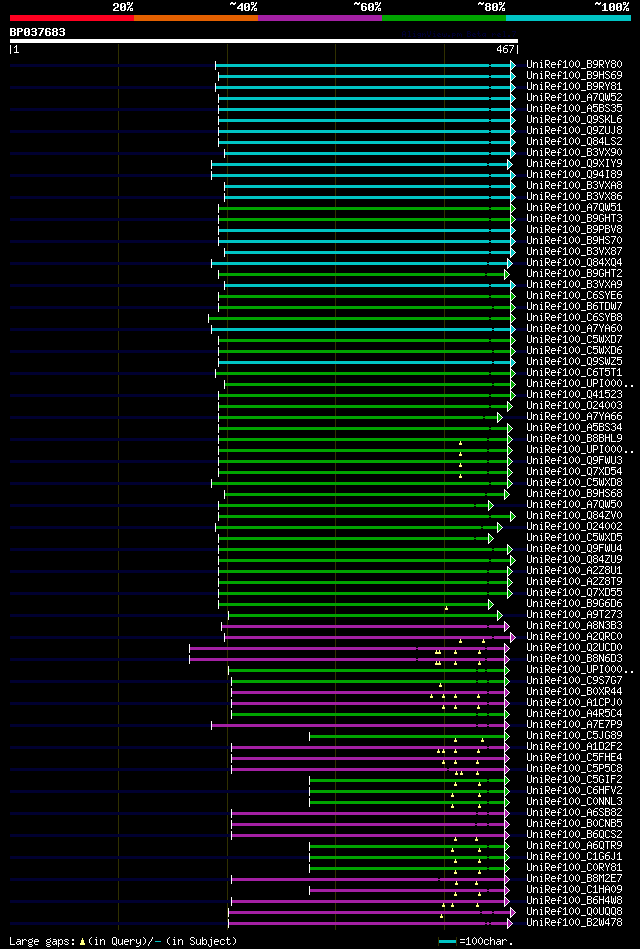The image size is (640, 949).
Task: Click label UniRef100_C1G6J1
Action: point(574,856)
